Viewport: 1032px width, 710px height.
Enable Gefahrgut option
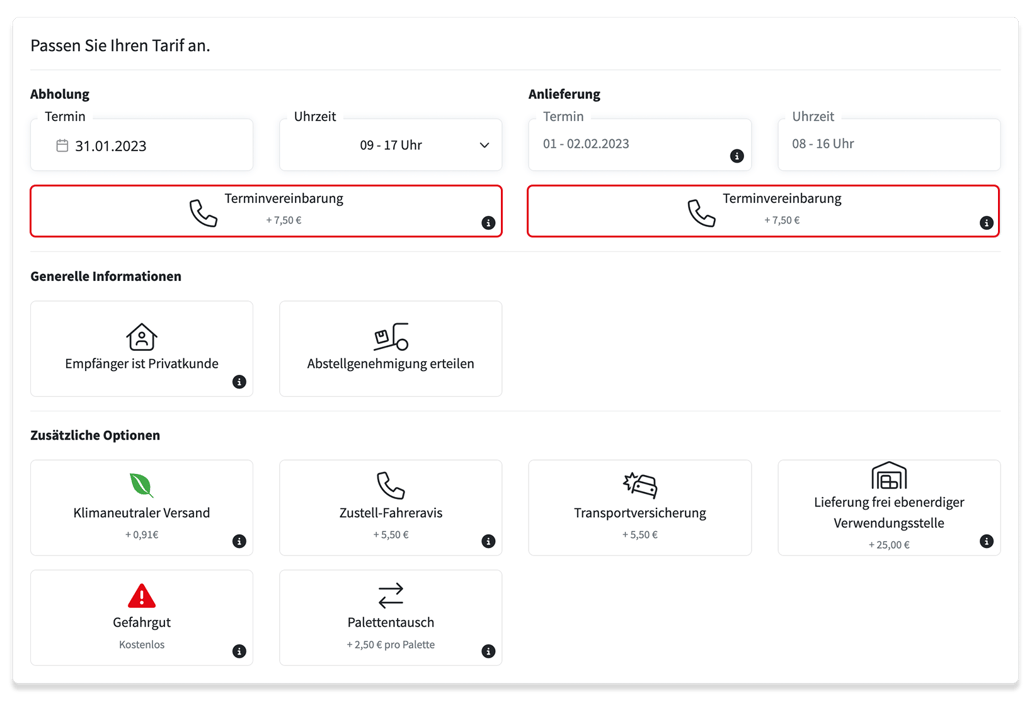click(x=142, y=617)
